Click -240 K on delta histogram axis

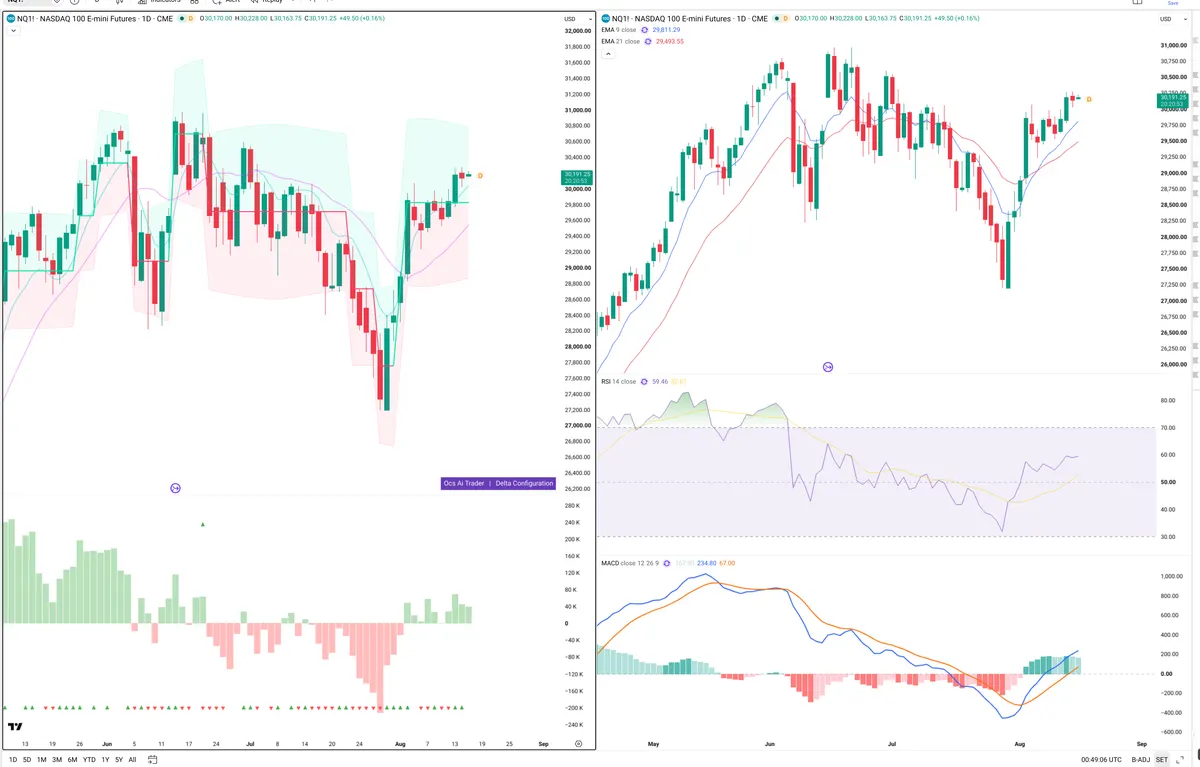pos(573,725)
